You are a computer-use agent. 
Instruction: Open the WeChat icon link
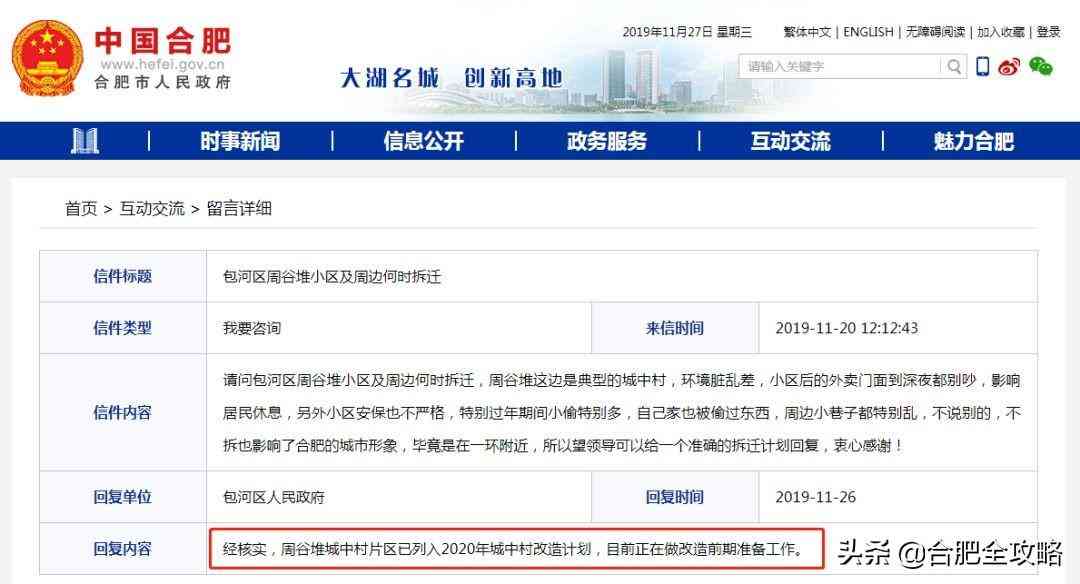click(1041, 67)
